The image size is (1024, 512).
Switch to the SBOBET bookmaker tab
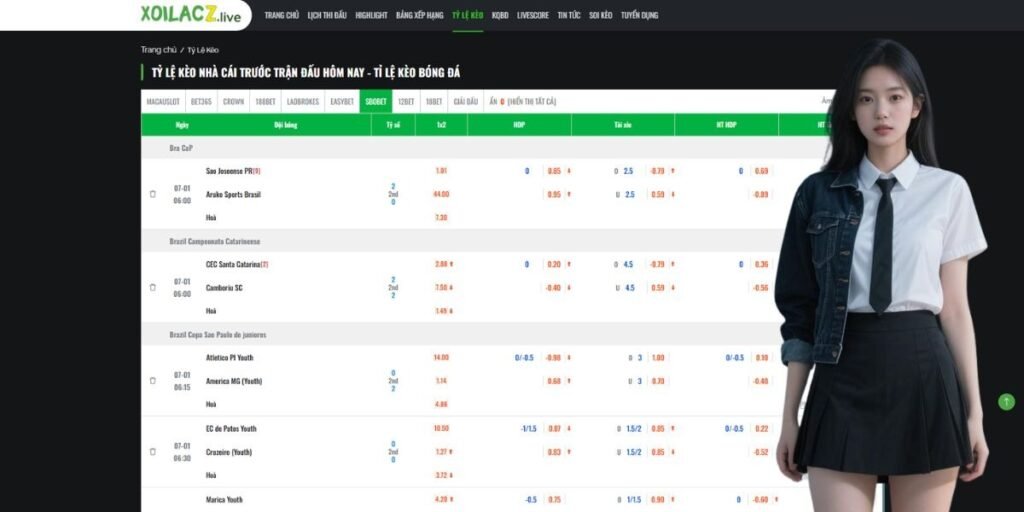pos(376,101)
